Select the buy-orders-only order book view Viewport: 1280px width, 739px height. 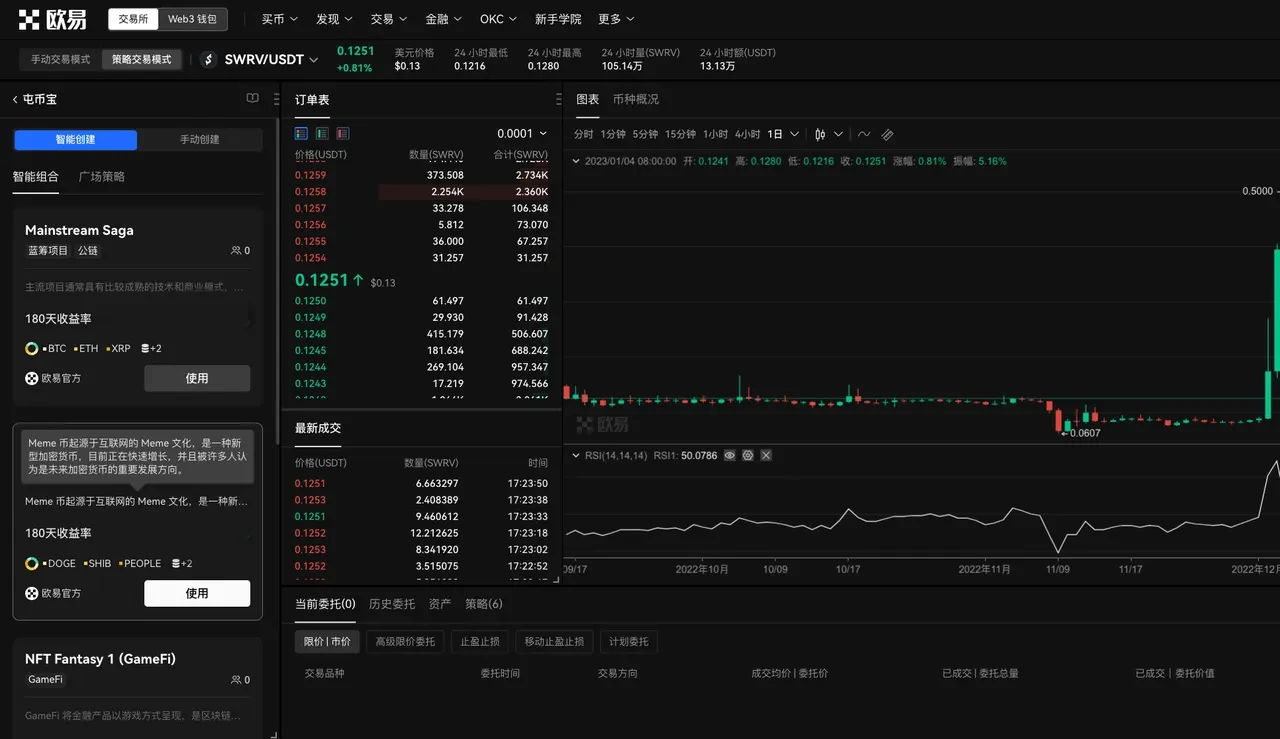(x=322, y=133)
